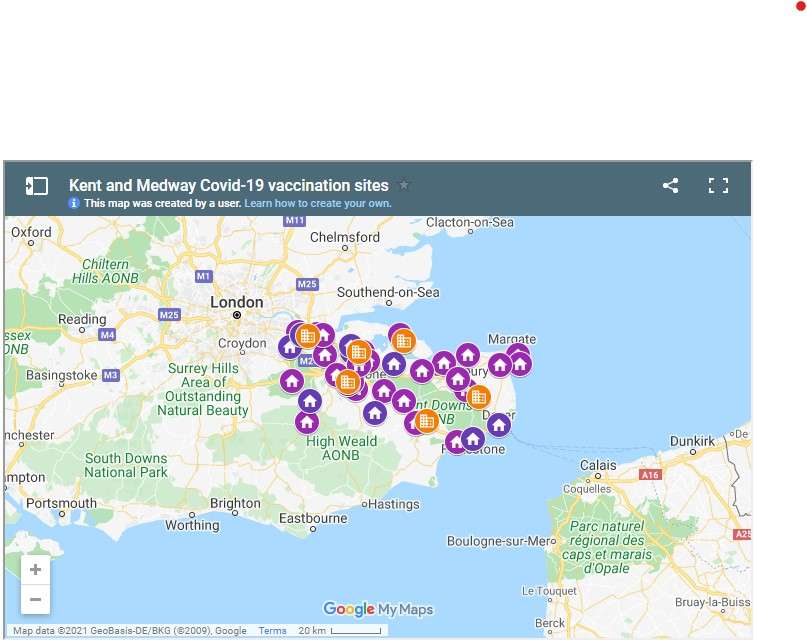Click the blue info icon in the banner
Viewport: 807px width, 640px height.
(73, 203)
